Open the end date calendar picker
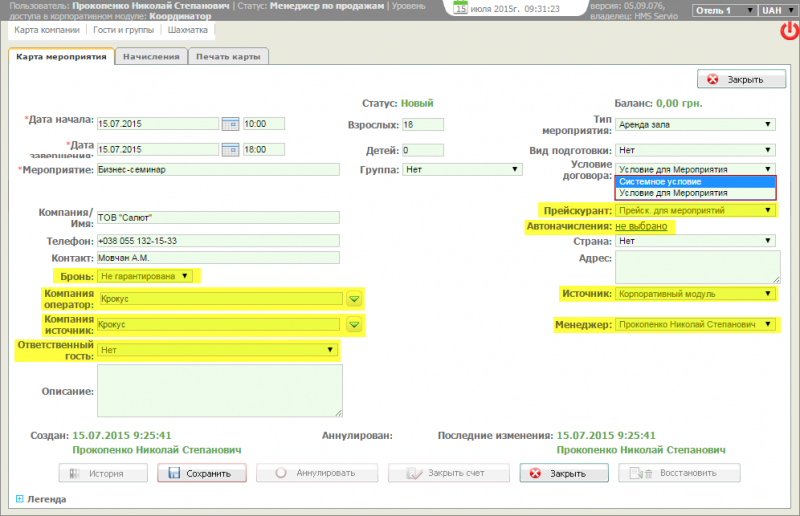Image resolution: width=800 pixels, height=516 pixels. pyautogui.click(x=229, y=150)
